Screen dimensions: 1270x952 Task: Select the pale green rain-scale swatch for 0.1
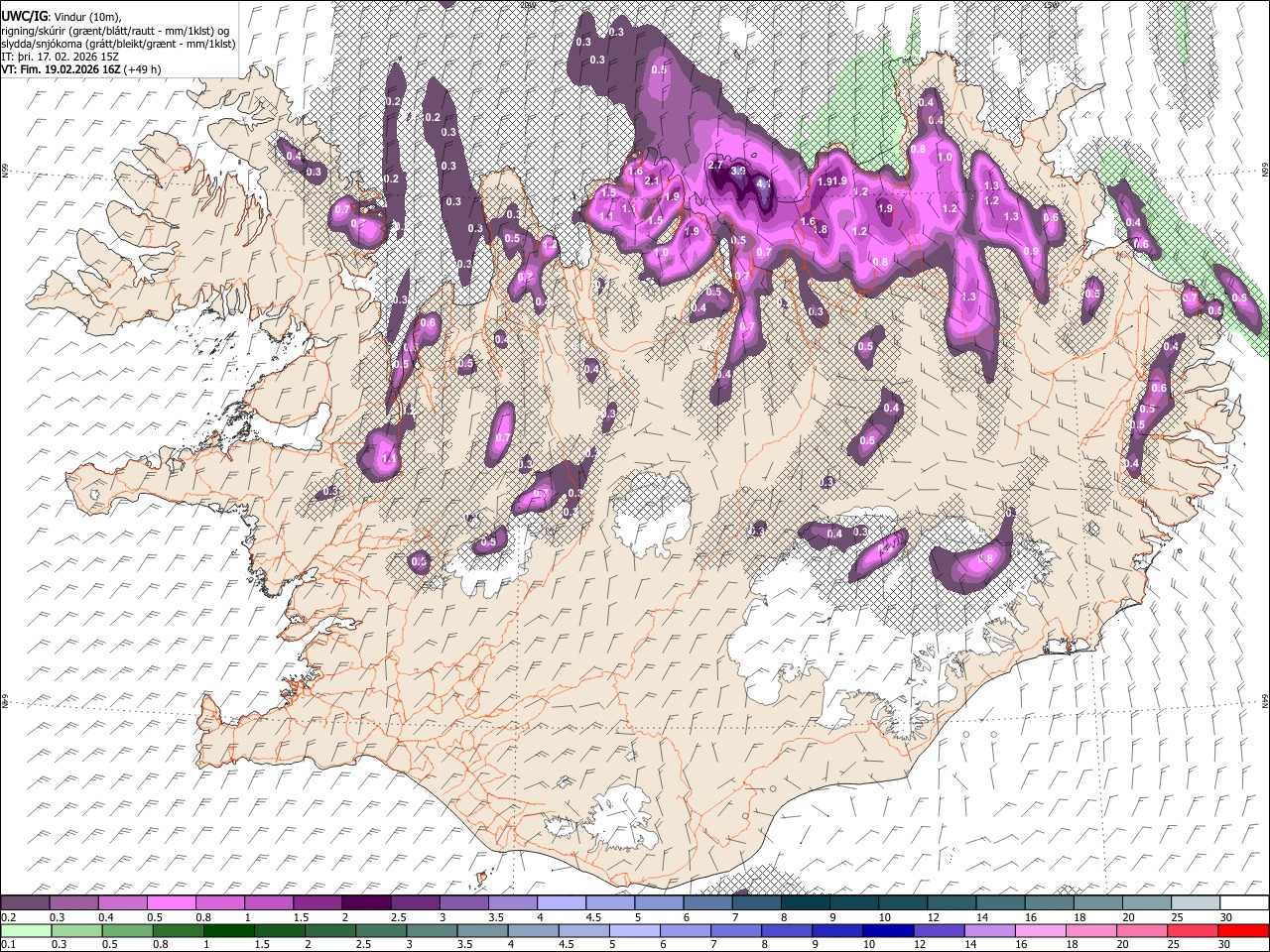[x=28, y=930]
